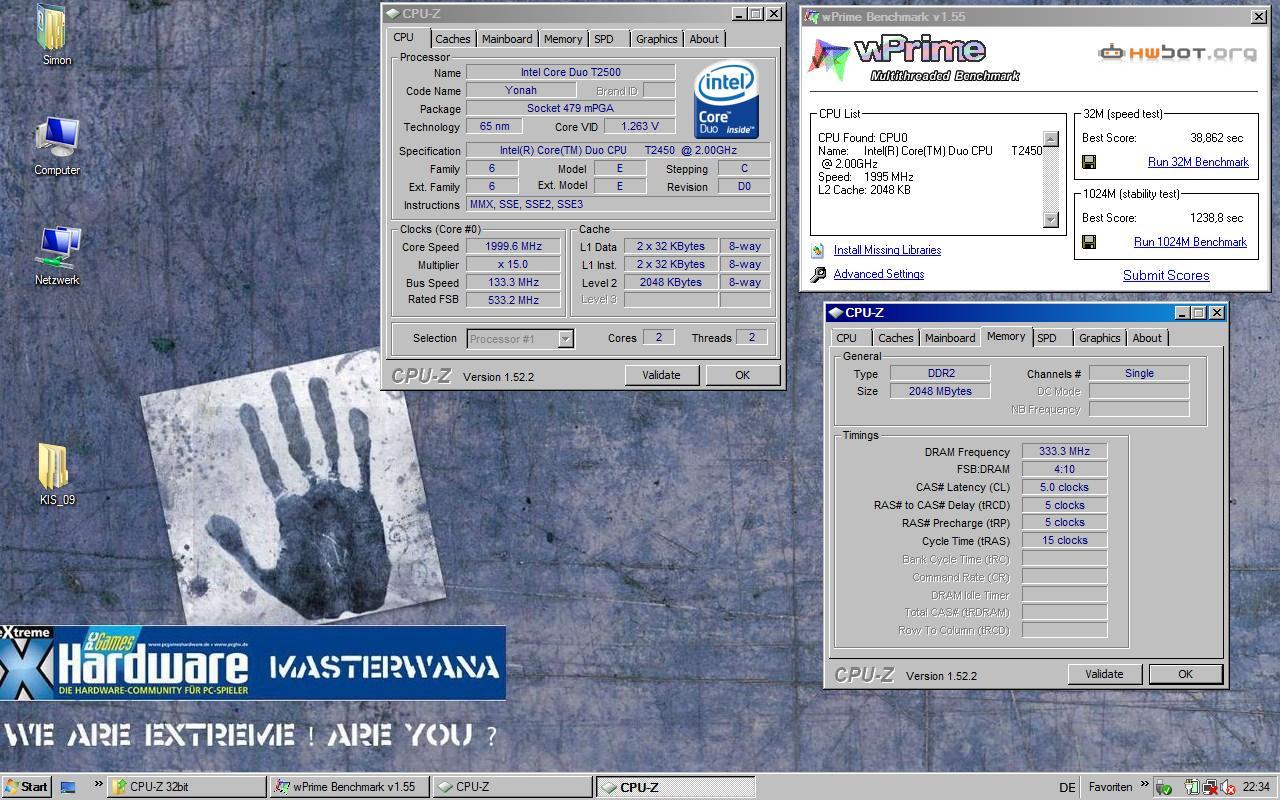Image resolution: width=1280 pixels, height=800 pixels.
Task: Open Memory tab in the CPU-Z processor window
Action: [x=563, y=39]
